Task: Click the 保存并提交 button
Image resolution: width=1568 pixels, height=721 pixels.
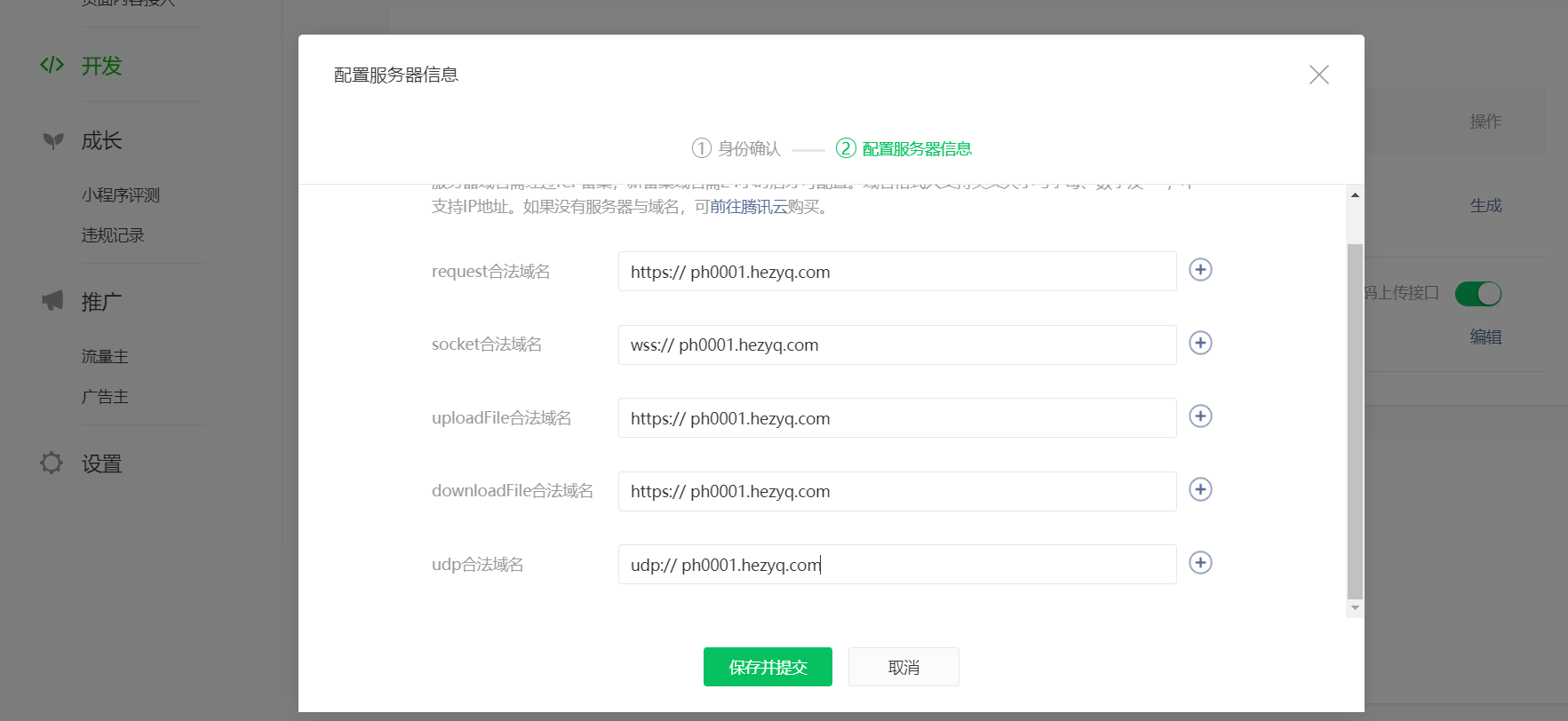Action: pyautogui.click(x=768, y=667)
